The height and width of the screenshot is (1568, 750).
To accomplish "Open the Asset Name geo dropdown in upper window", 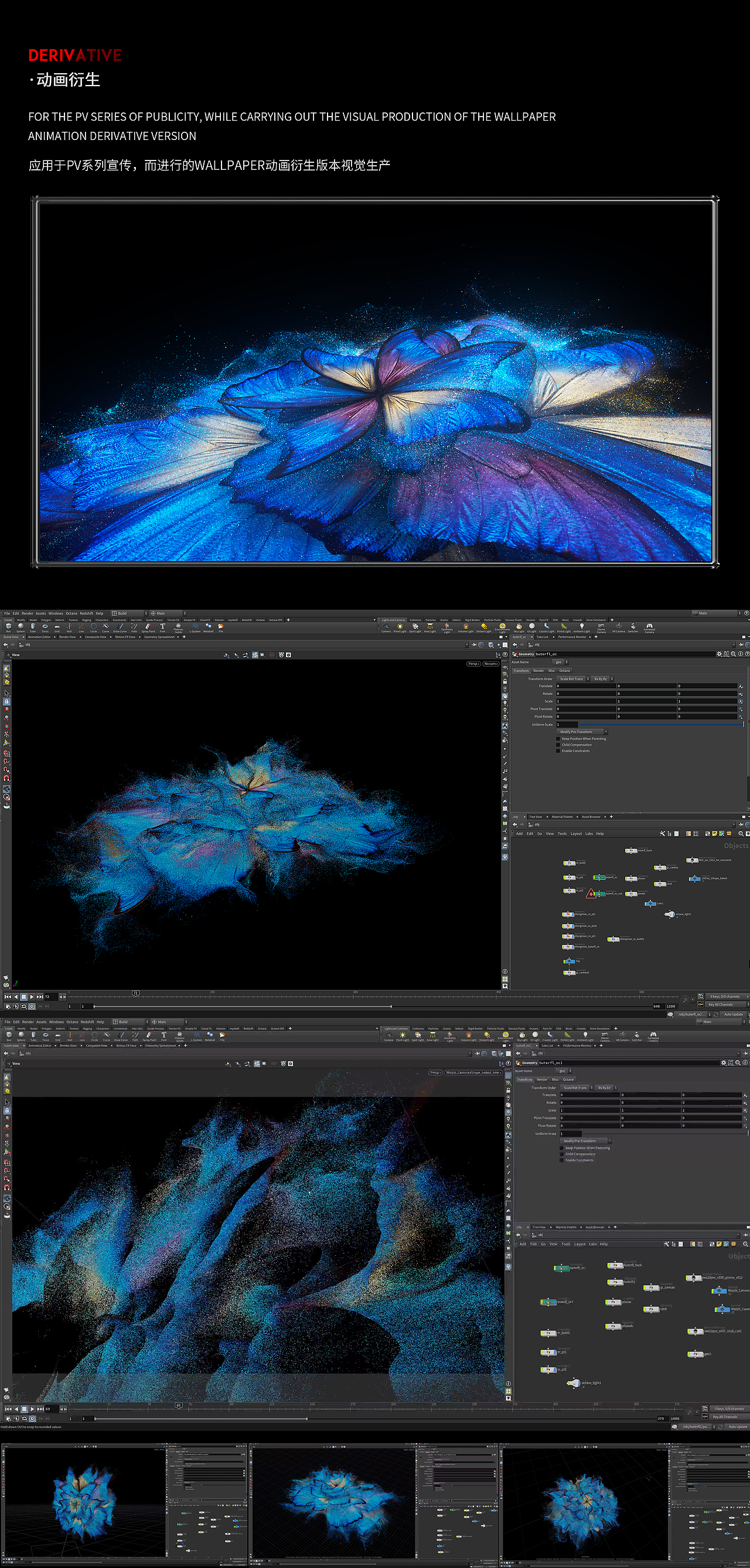I will point(560,662).
